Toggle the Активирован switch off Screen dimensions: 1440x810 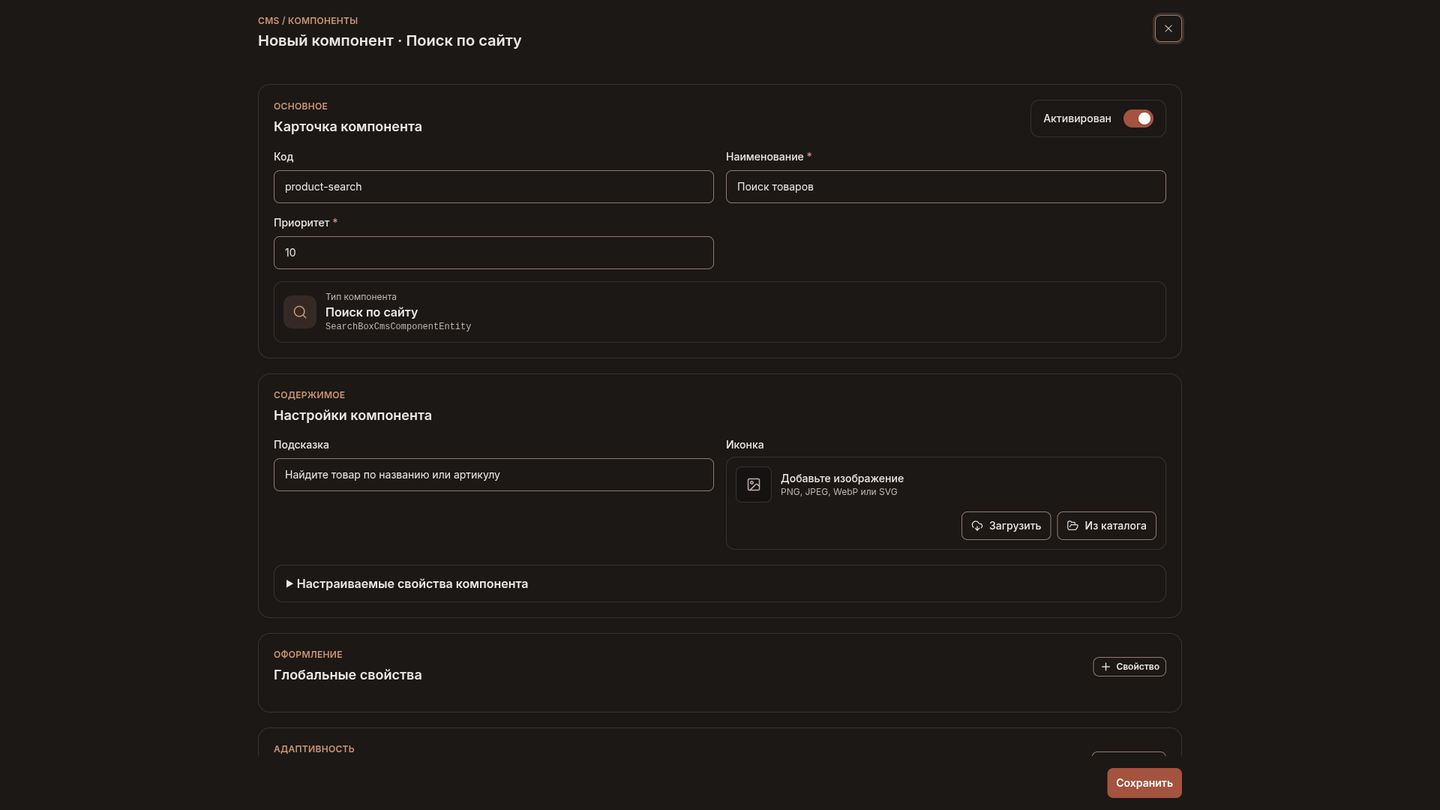pos(1138,118)
